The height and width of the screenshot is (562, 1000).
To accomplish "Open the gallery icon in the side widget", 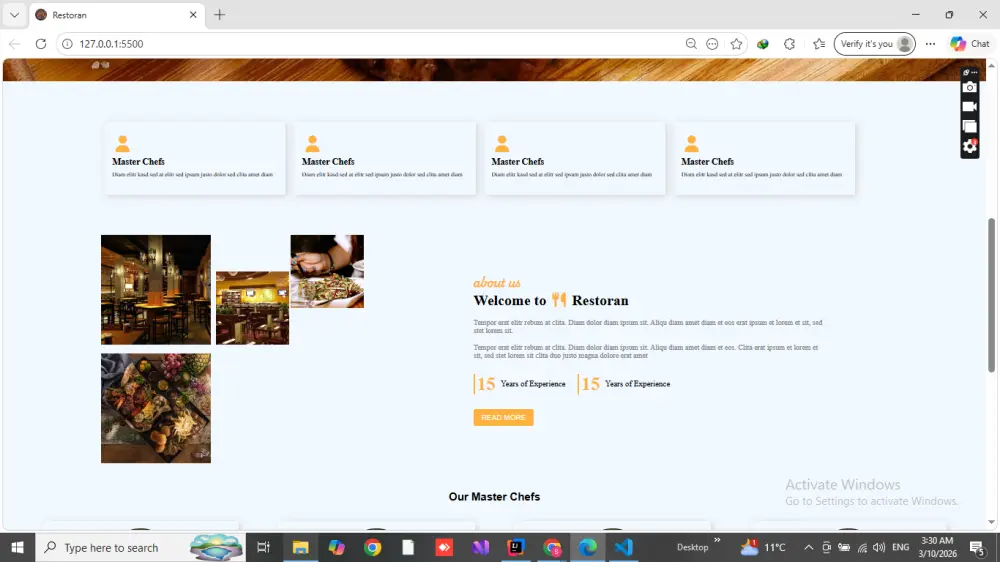I will [969, 126].
